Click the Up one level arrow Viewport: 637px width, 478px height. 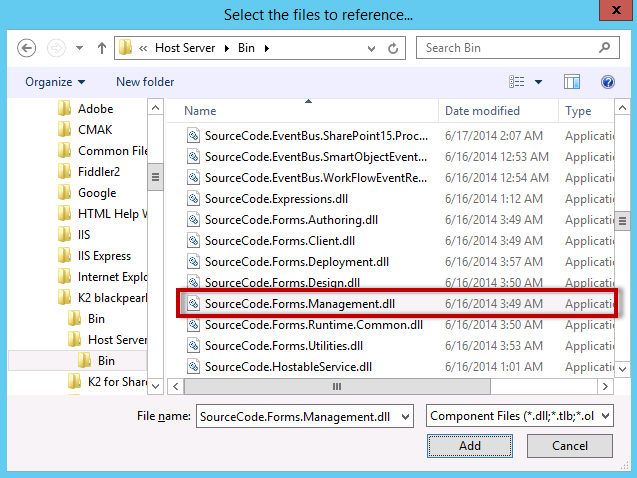coord(102,48)
